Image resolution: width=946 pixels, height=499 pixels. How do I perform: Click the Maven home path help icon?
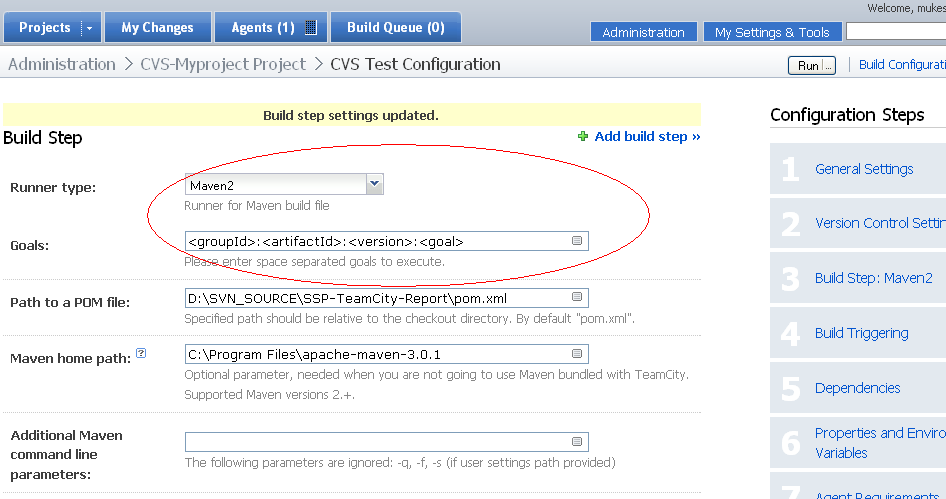pos(141,354)
